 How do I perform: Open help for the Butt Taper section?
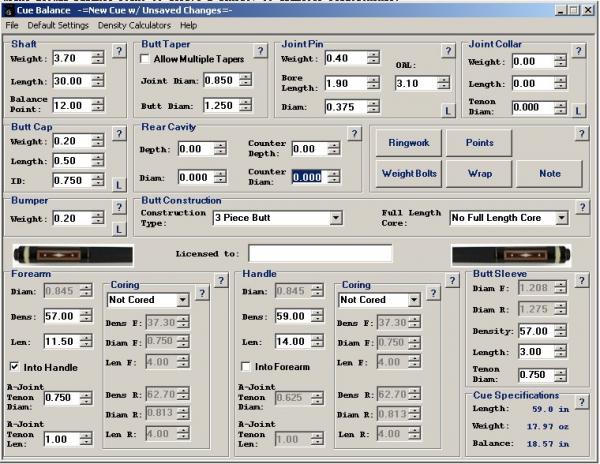coord(260,50)
